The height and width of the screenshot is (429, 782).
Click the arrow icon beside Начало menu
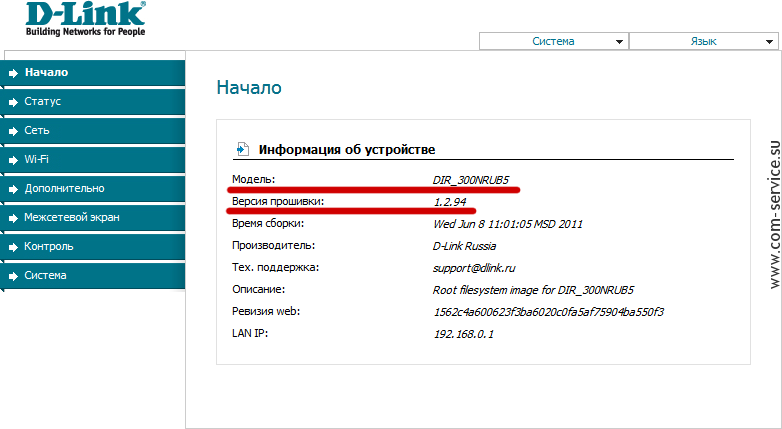13,73
